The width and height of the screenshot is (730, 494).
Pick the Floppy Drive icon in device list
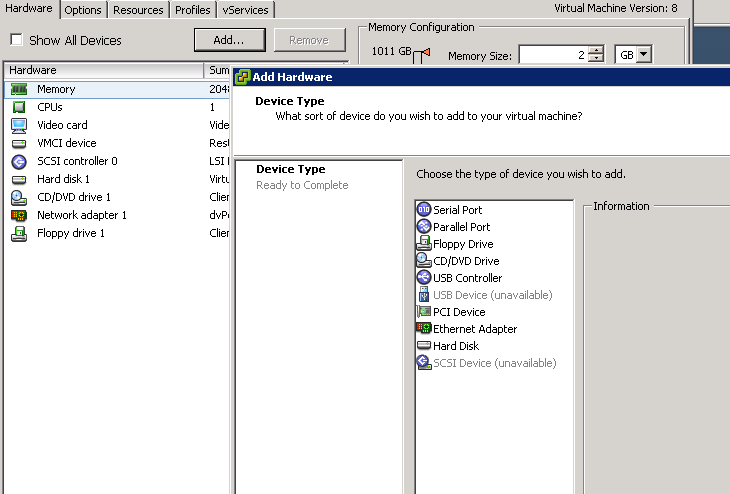(424, 244)
